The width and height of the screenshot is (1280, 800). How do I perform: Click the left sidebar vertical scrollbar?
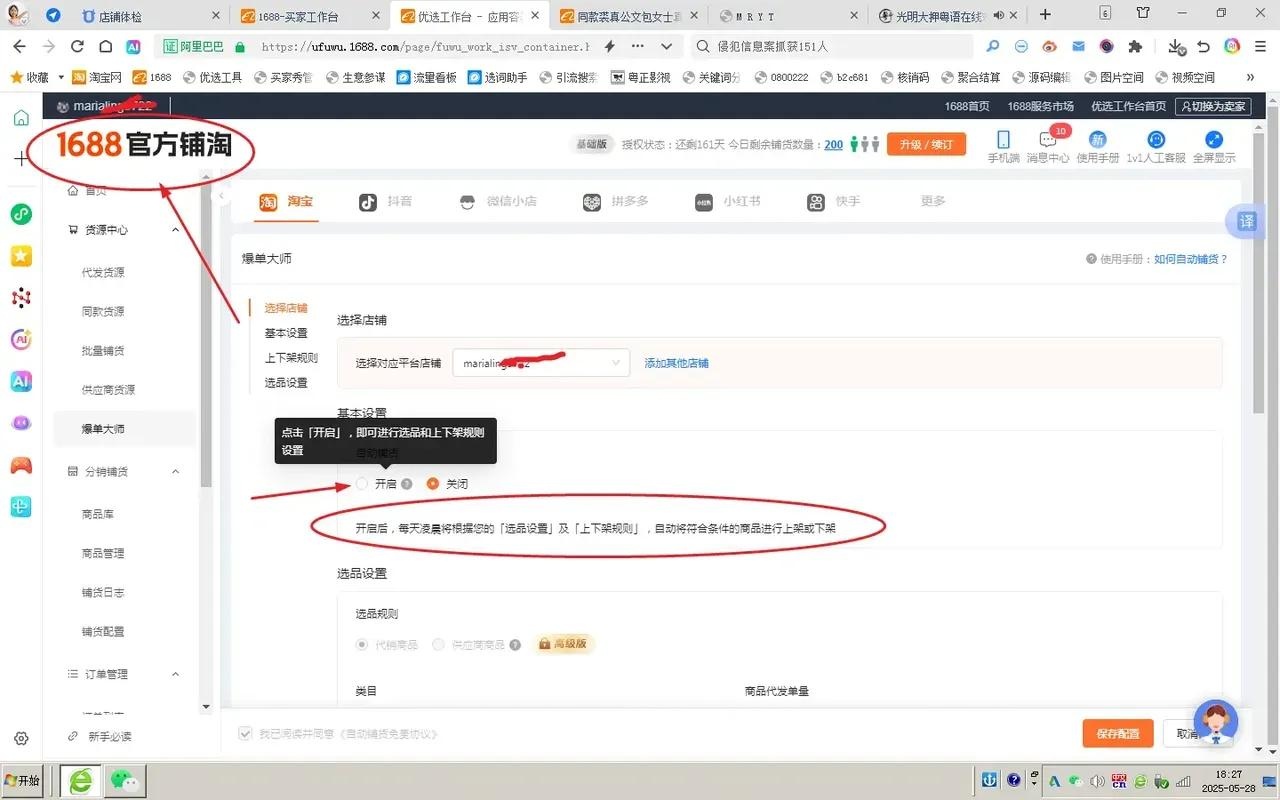[x=206, y=336]
